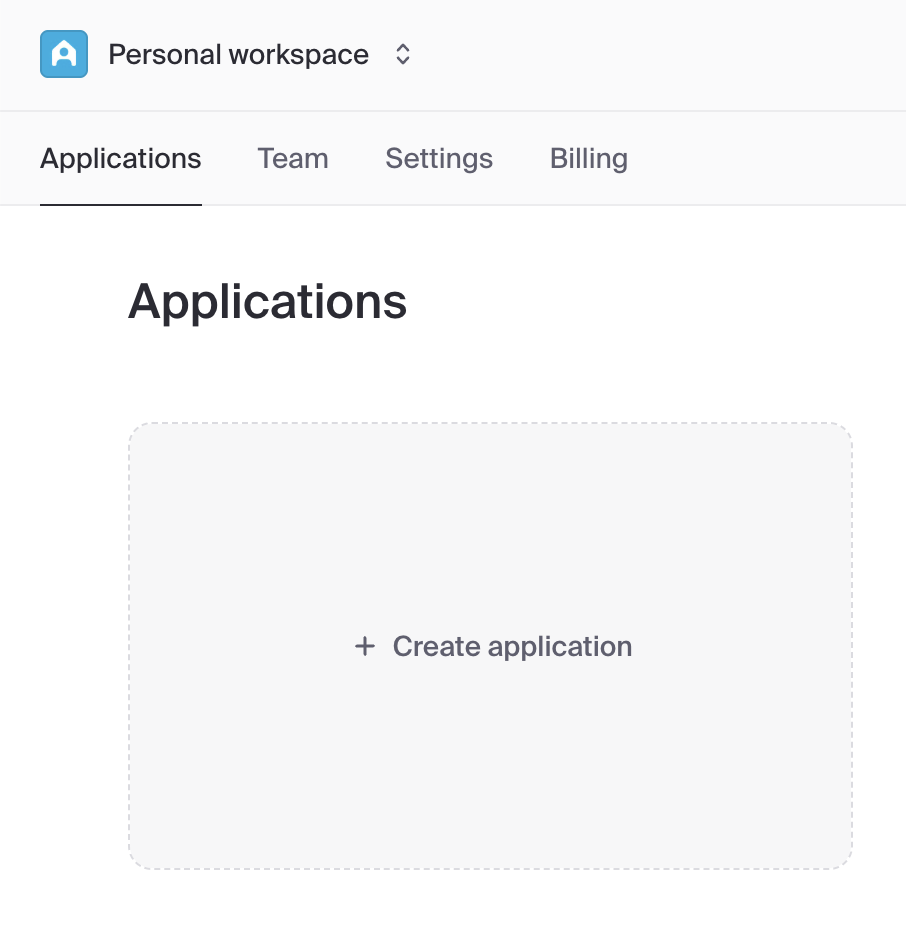906x934 pixels.
Task: Click the white figure inside the workspace logo
Action: pyautogui.click(x=64, y=56)
